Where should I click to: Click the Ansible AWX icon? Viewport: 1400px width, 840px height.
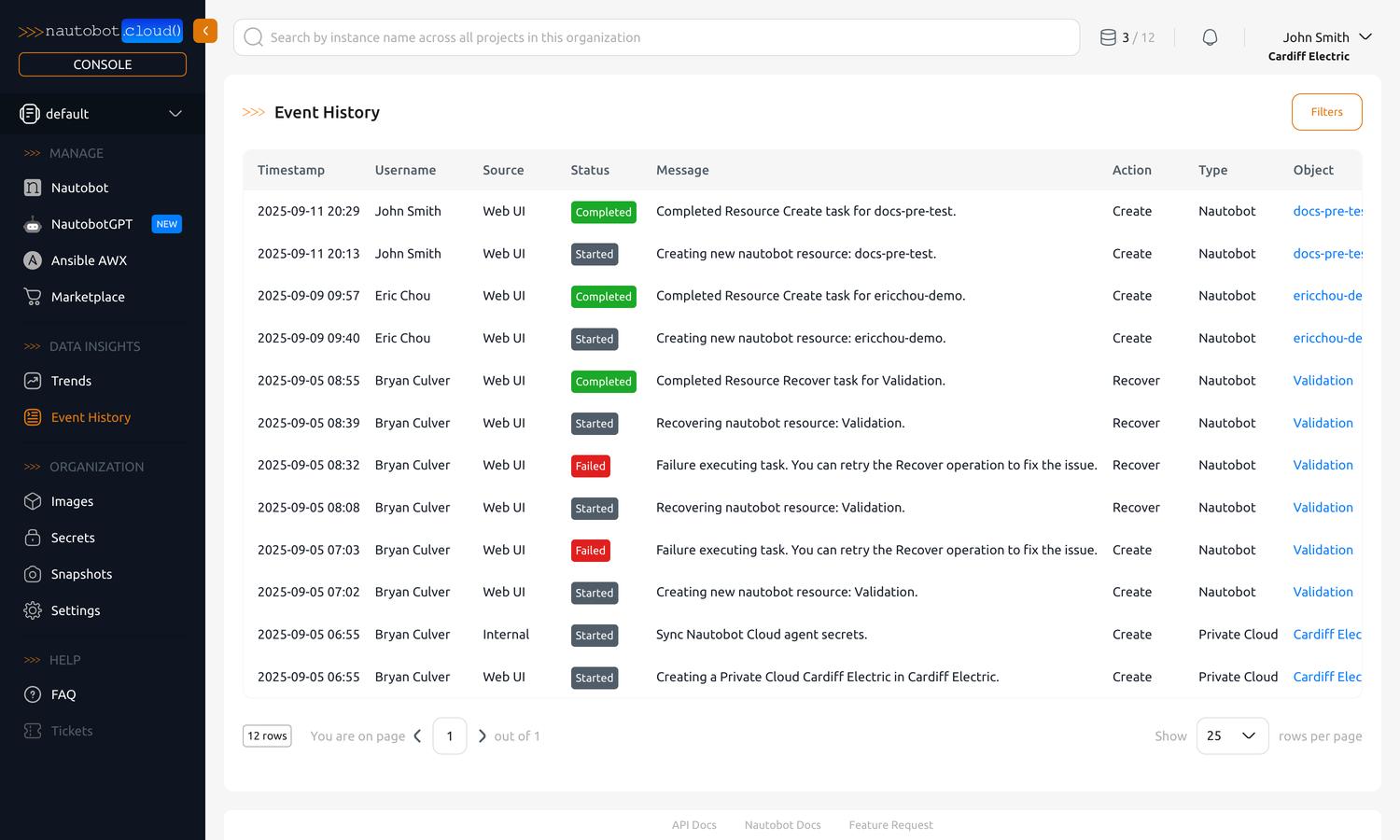tap(33, 260)
